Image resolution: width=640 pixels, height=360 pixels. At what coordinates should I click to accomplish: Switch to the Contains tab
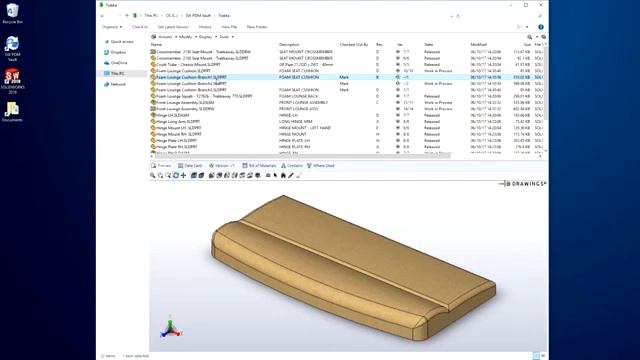coord(292,166)
